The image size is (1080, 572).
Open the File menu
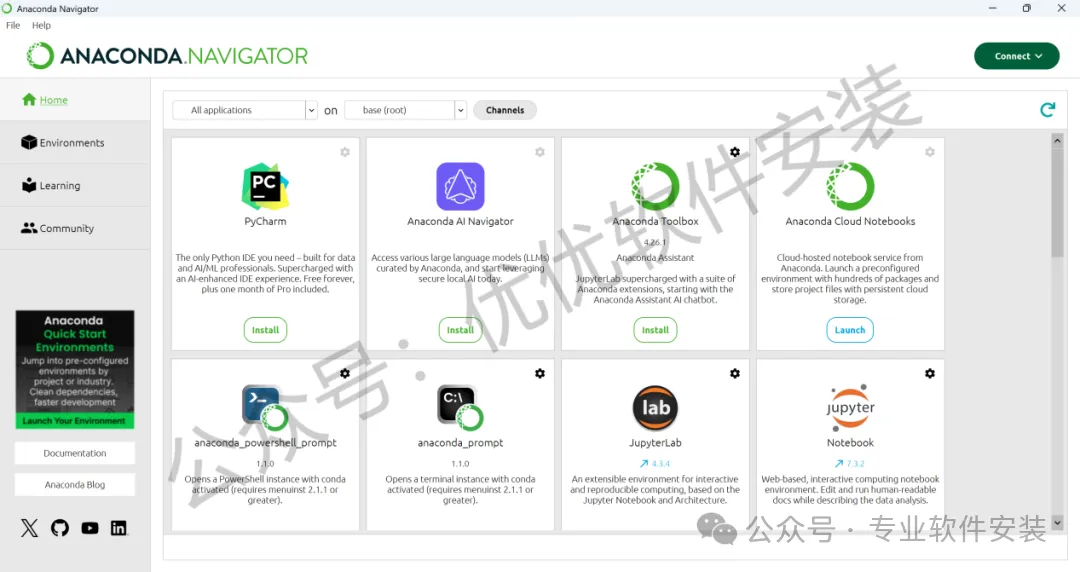pyautogui.click(x=13, y=25)
